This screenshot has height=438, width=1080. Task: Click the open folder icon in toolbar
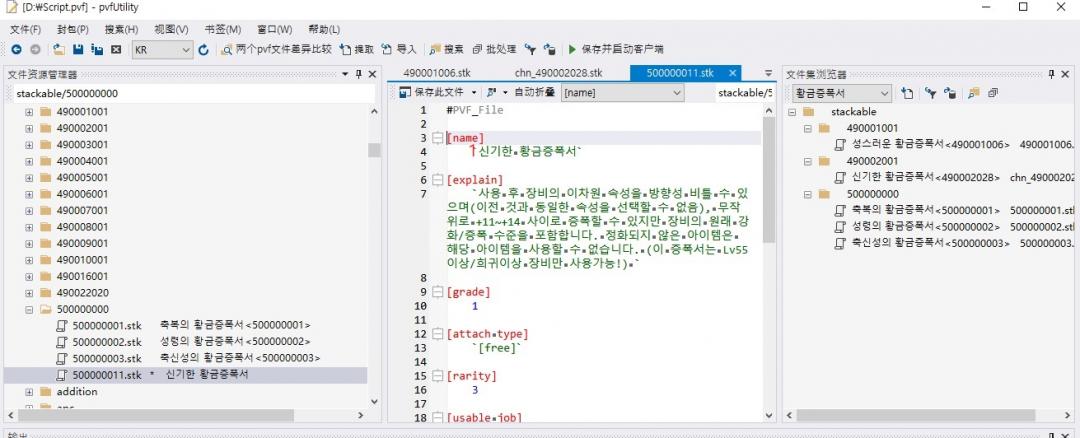point(59,49)
